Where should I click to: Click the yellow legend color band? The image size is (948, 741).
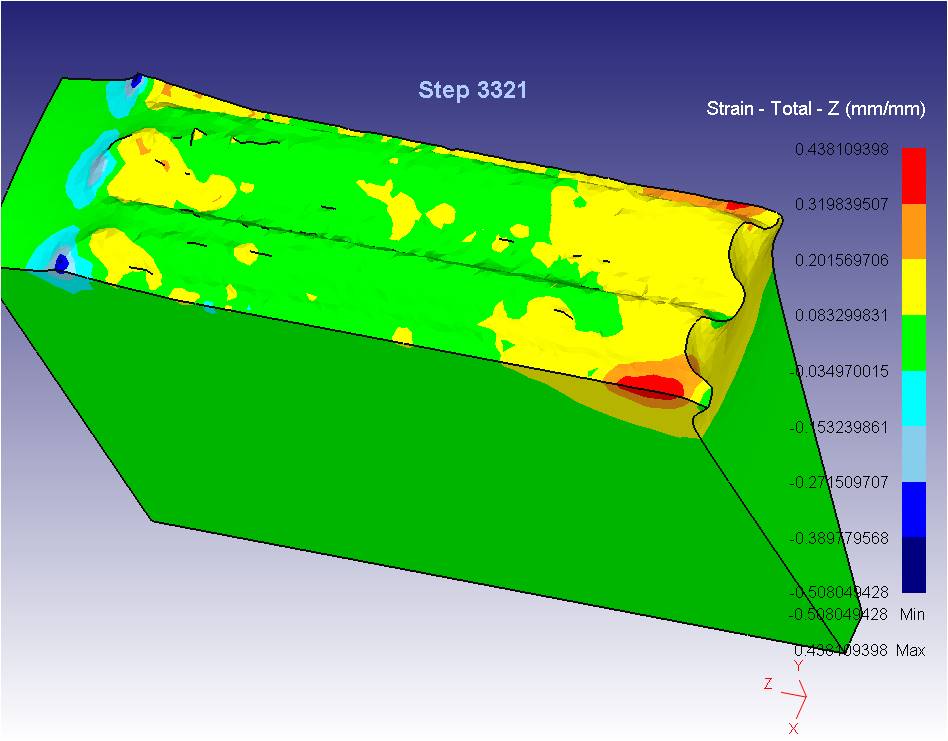[914, 287]
